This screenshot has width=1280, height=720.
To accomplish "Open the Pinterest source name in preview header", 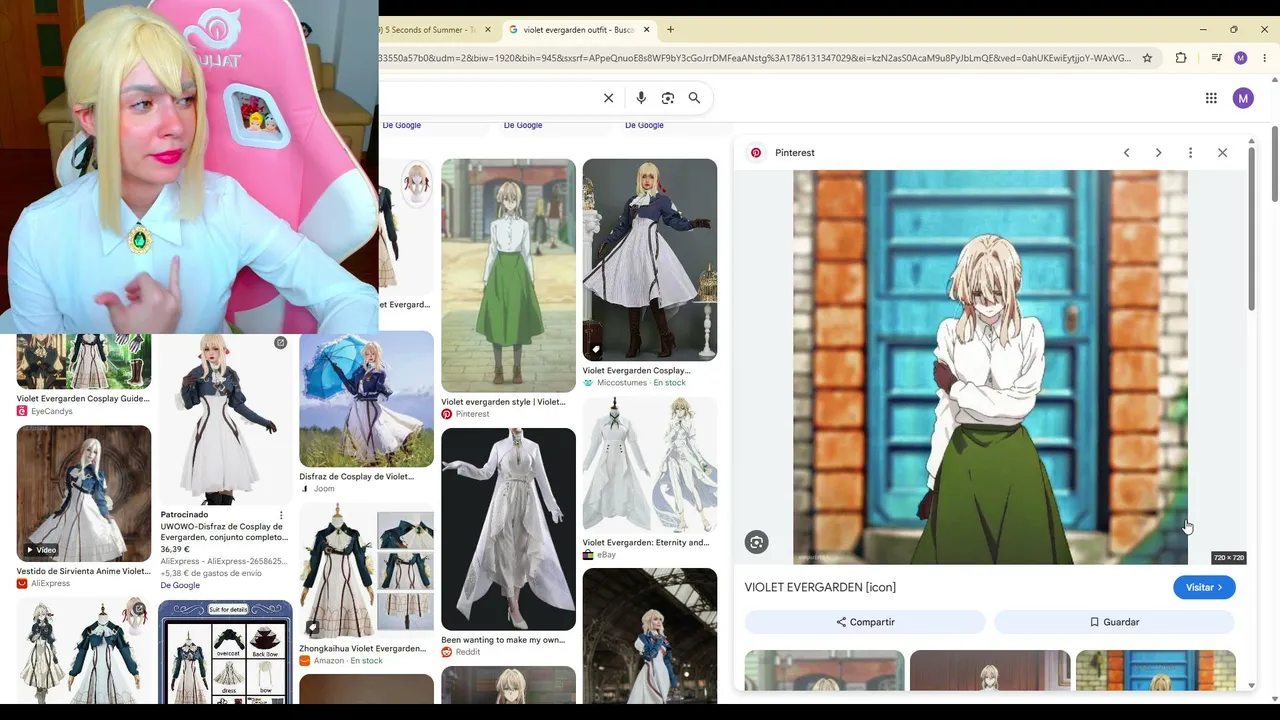I will pyautogui.click(x=795, y=153).
